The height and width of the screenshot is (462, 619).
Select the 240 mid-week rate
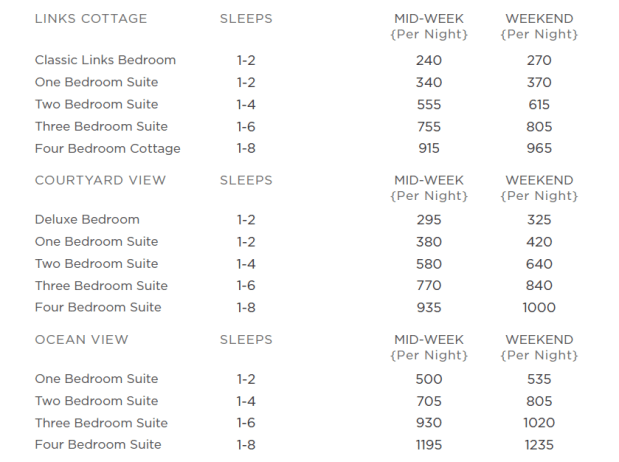point(429,60)
